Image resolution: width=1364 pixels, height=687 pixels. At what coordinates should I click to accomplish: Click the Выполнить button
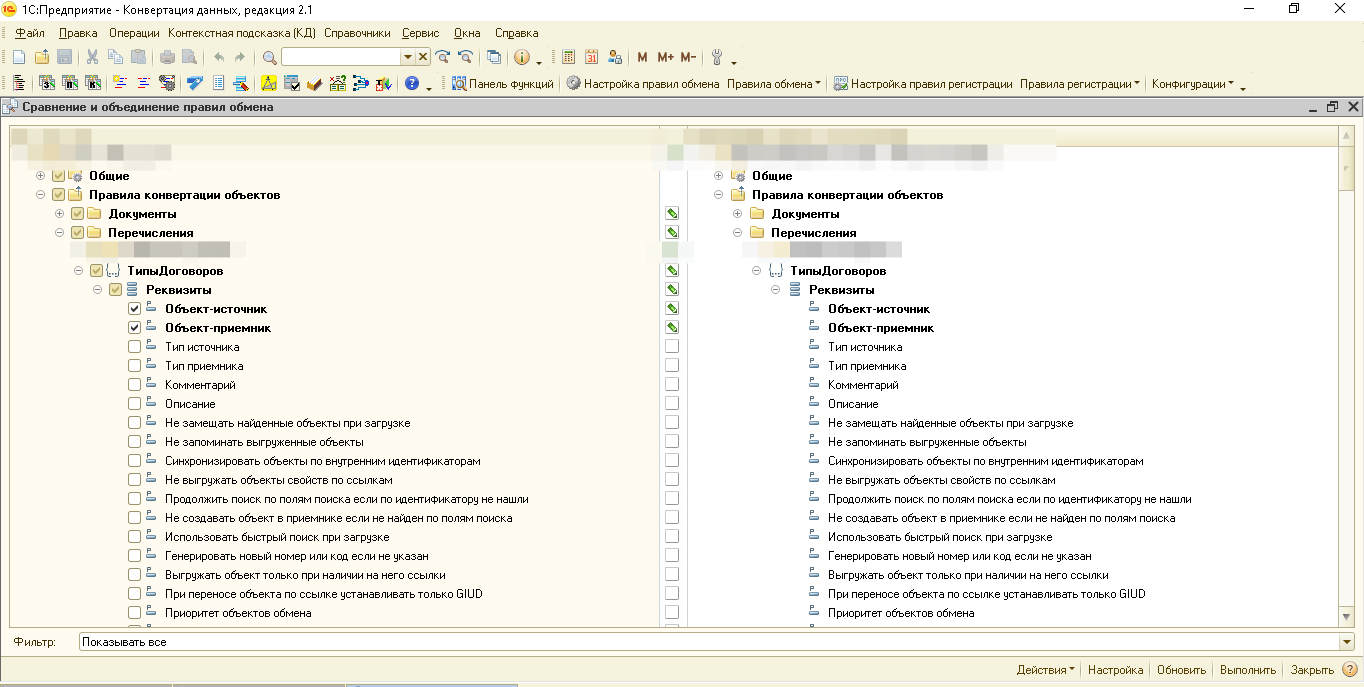[x=1248, y=670]
